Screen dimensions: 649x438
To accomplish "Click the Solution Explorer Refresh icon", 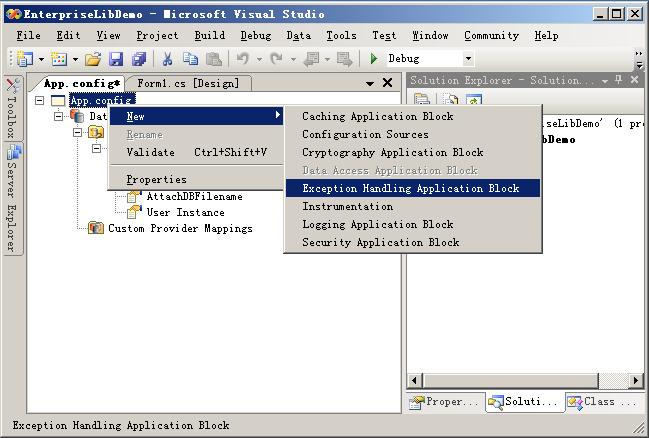I will 474,99.
